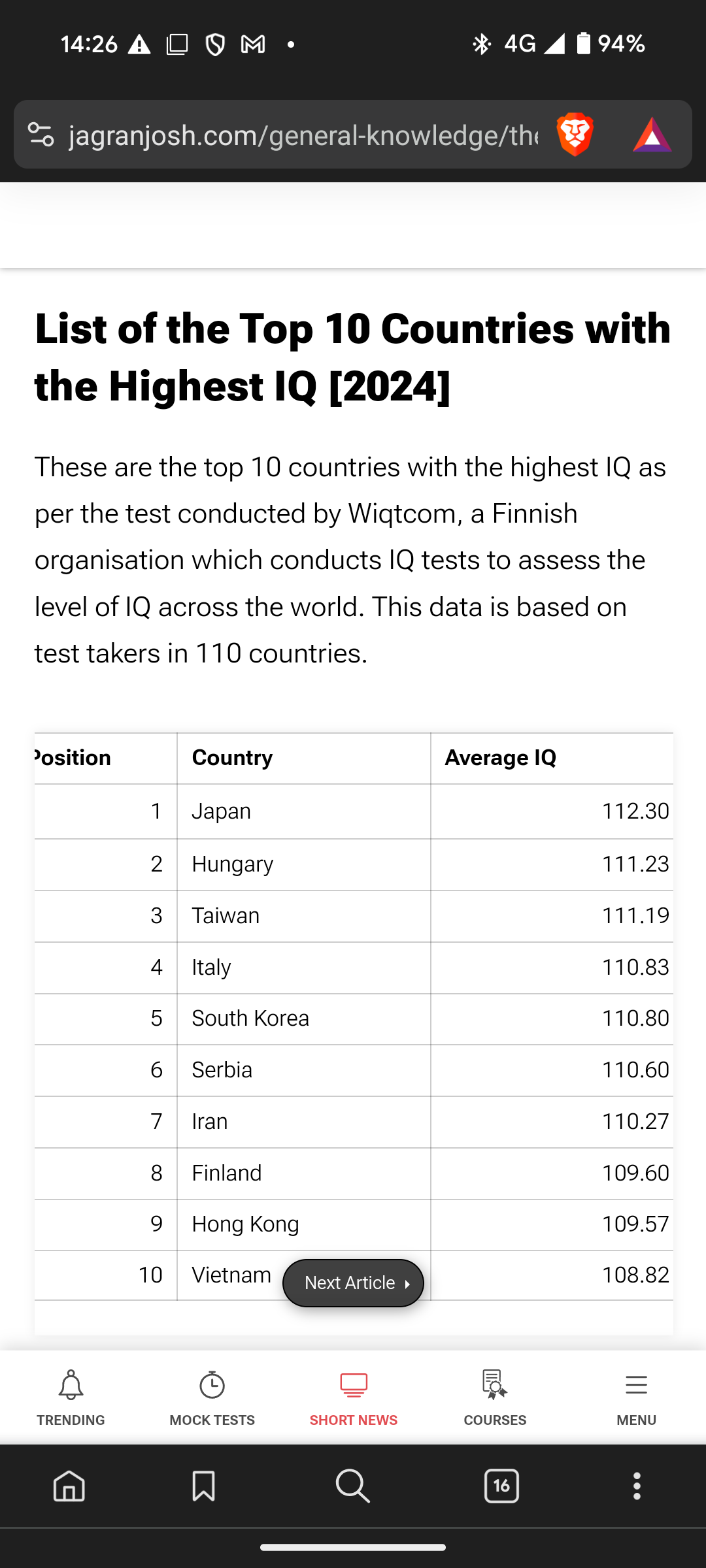Switch to Mock Tests tab
Viewport: 706px width, 1568px height.
(212, 1397)
